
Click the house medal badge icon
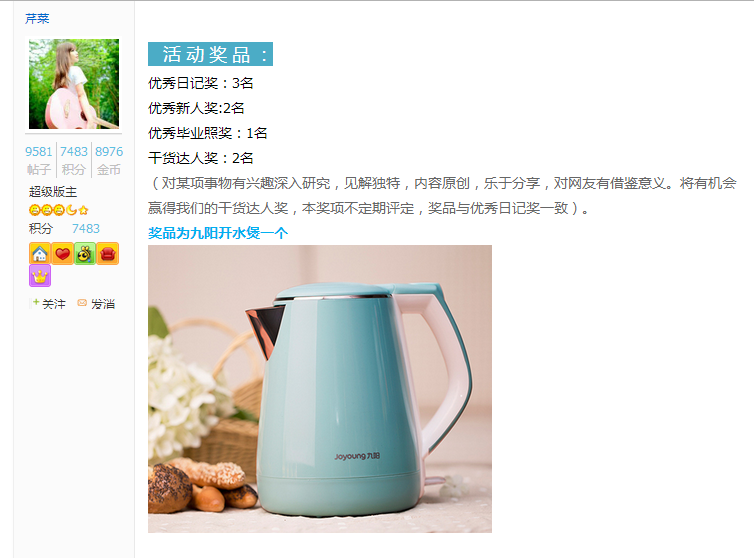pos(40,254)
